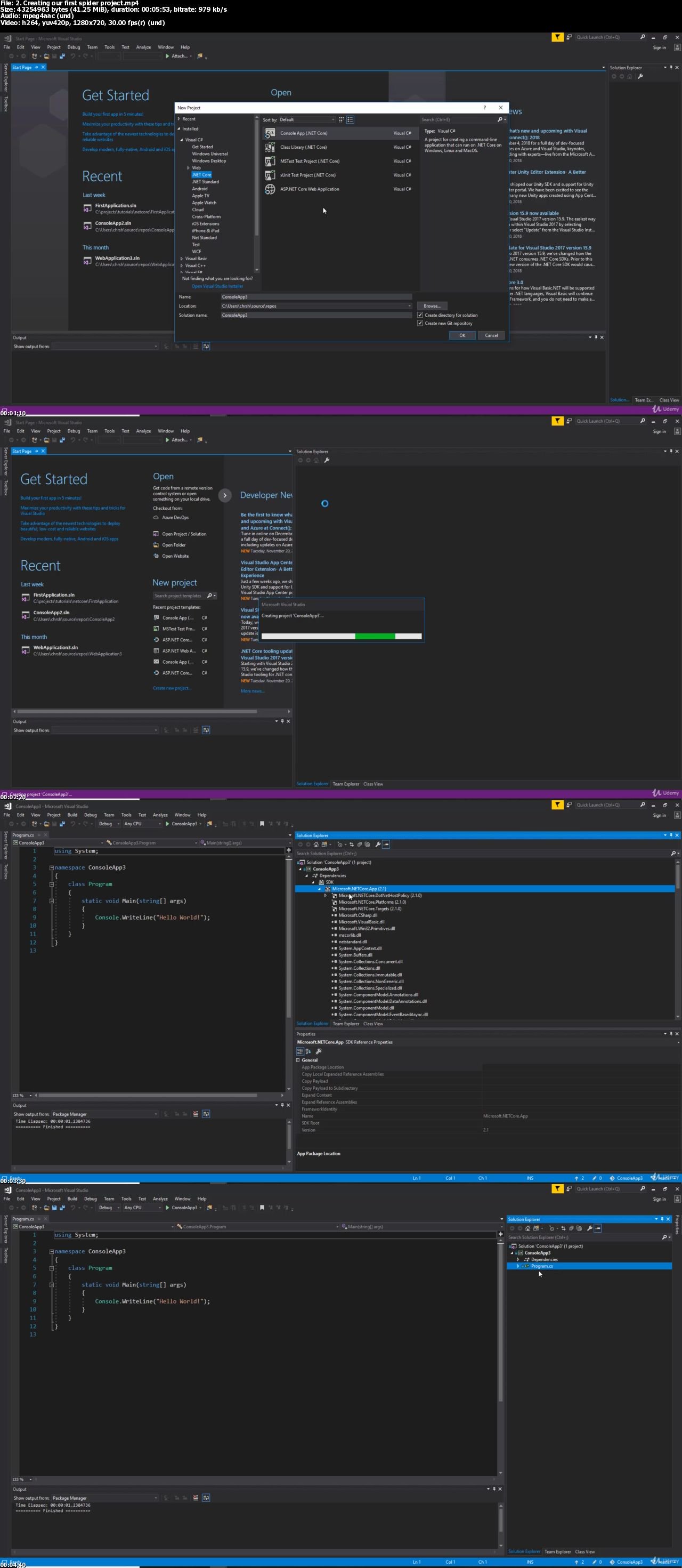Click Cancel in New Project dialog
682x1568 pixels.
492,335
